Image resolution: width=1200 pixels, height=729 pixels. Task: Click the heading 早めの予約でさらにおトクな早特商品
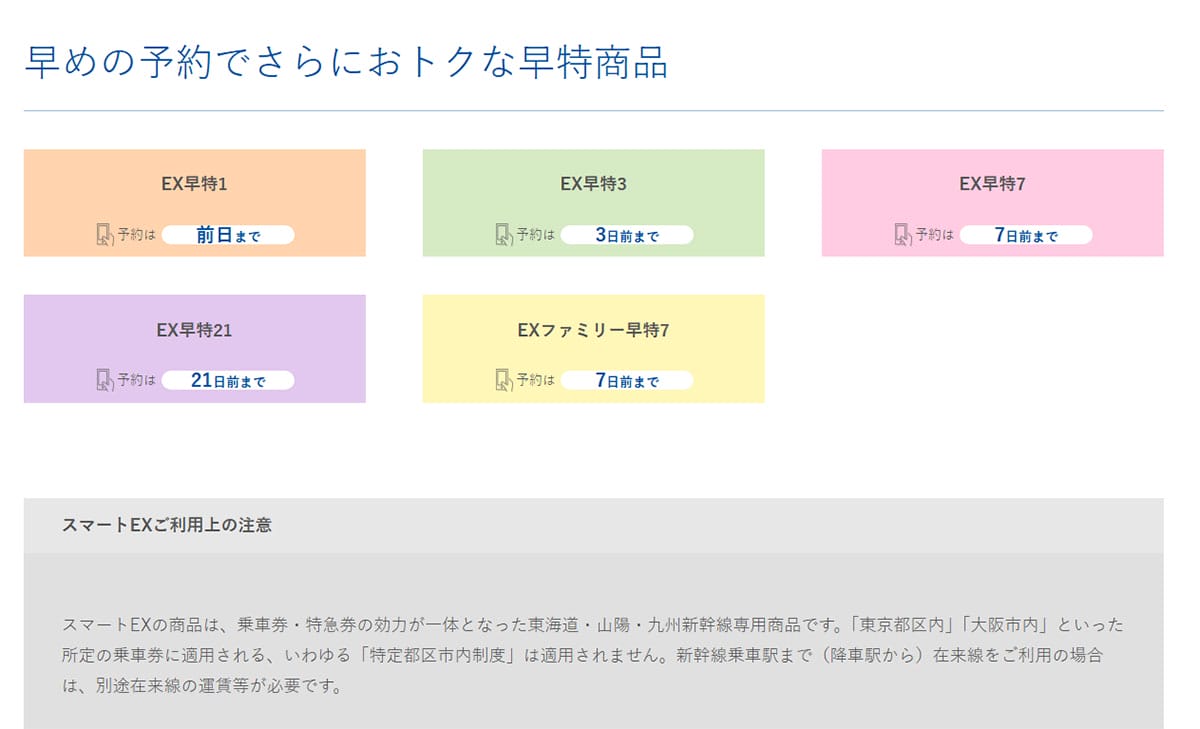[346, 61]
